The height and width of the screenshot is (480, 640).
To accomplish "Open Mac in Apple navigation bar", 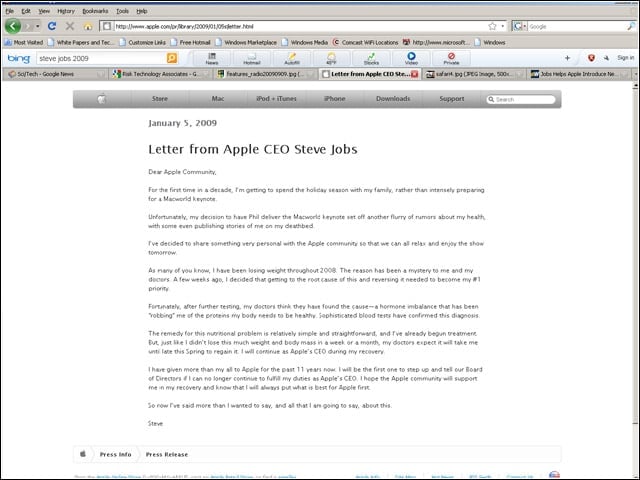I will point(218,99).
